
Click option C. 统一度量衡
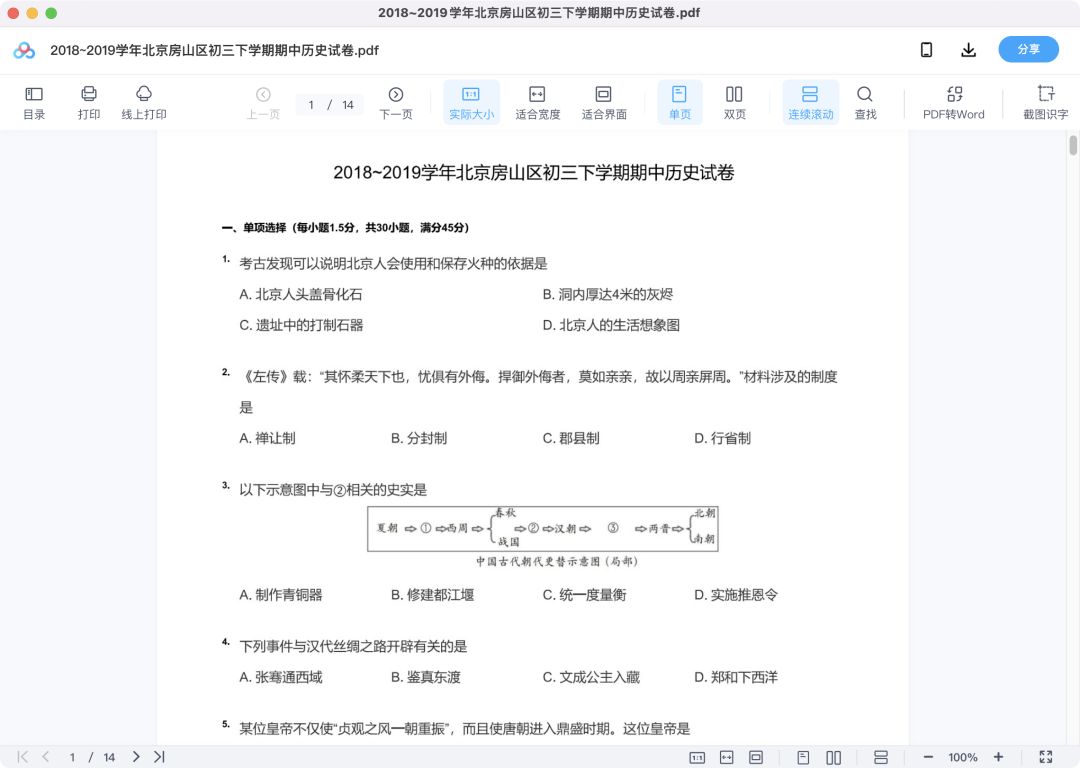[x=584, y=594]
